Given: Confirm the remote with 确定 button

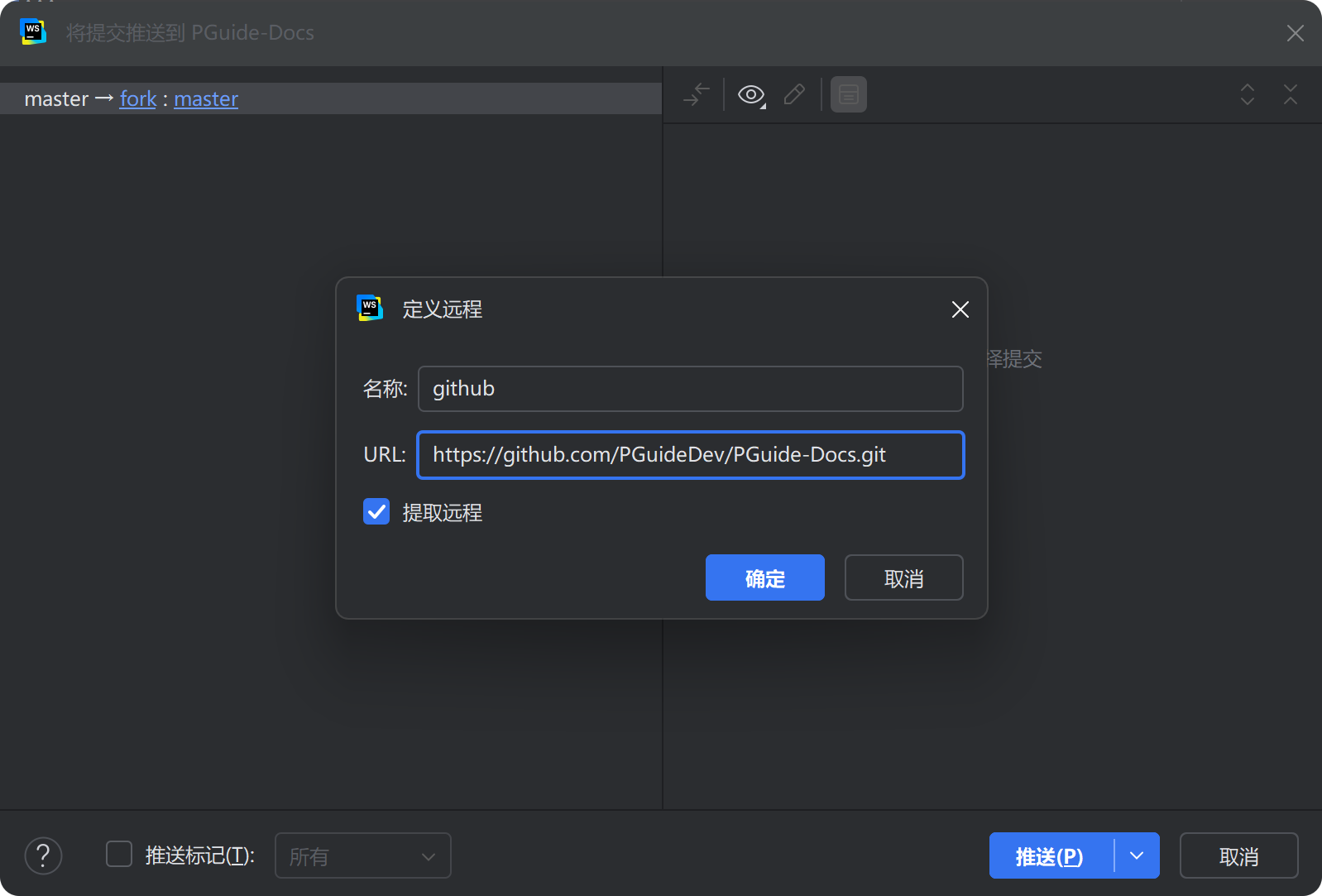Looking at the screenshot, I should (764, 577).
